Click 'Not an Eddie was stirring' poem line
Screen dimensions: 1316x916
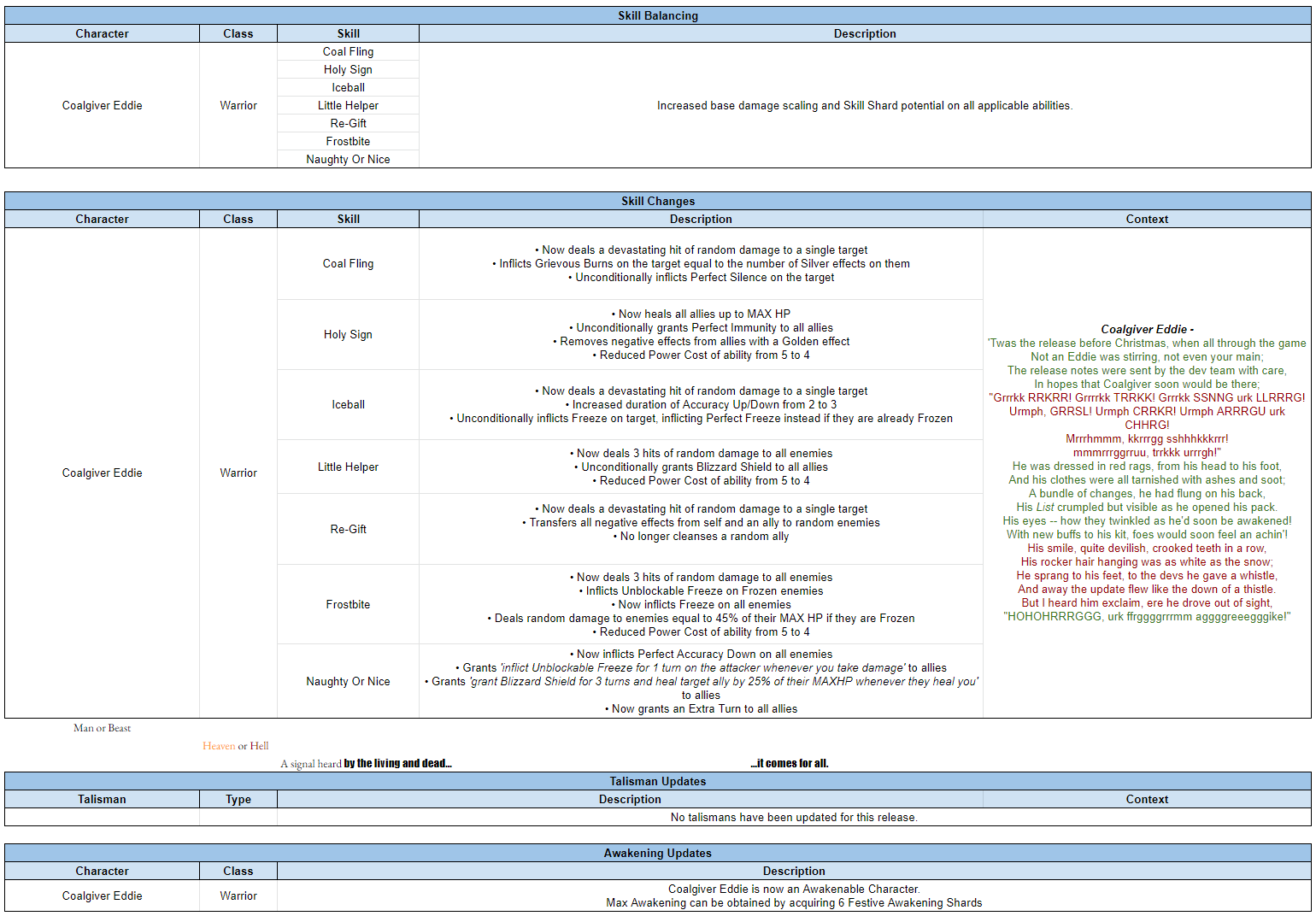point(1147,356)
